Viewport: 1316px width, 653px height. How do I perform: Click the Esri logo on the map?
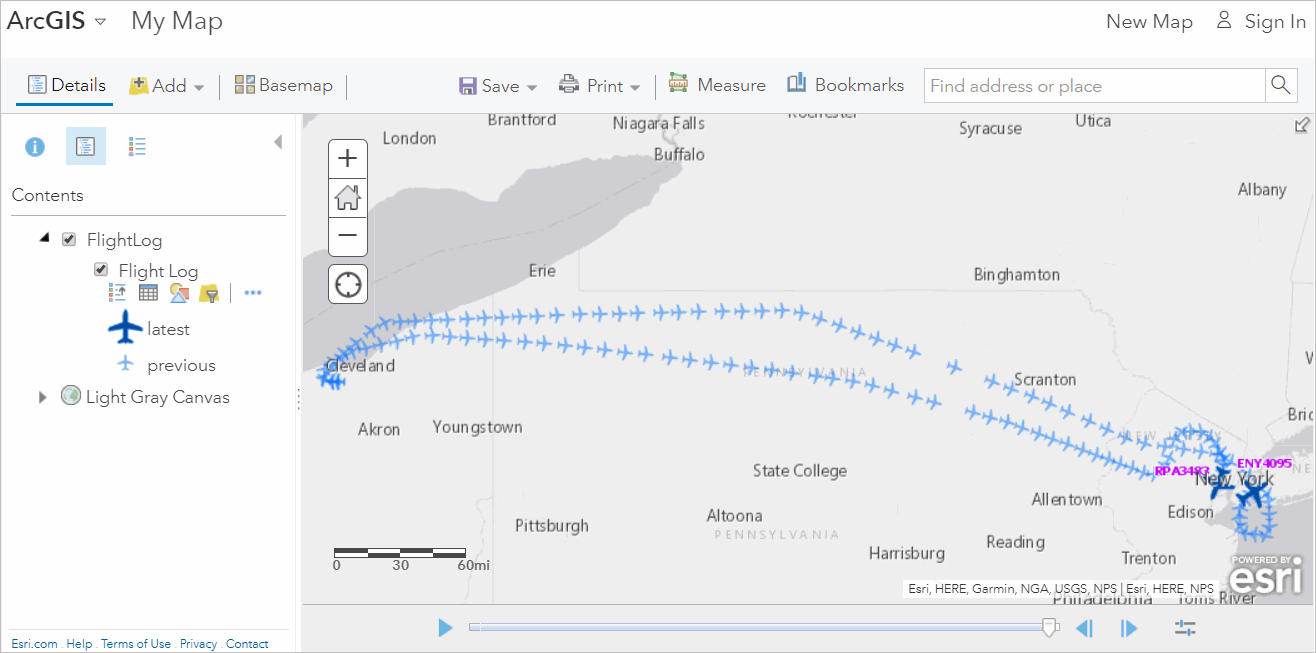coord(1266,577)
